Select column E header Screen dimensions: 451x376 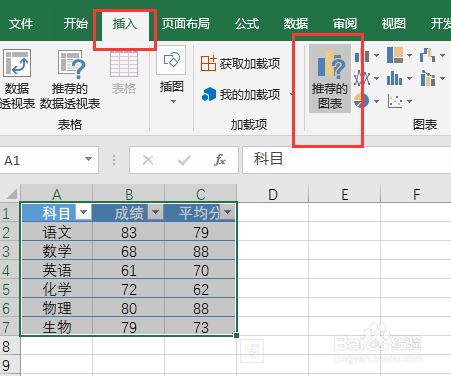pos(345,194)
